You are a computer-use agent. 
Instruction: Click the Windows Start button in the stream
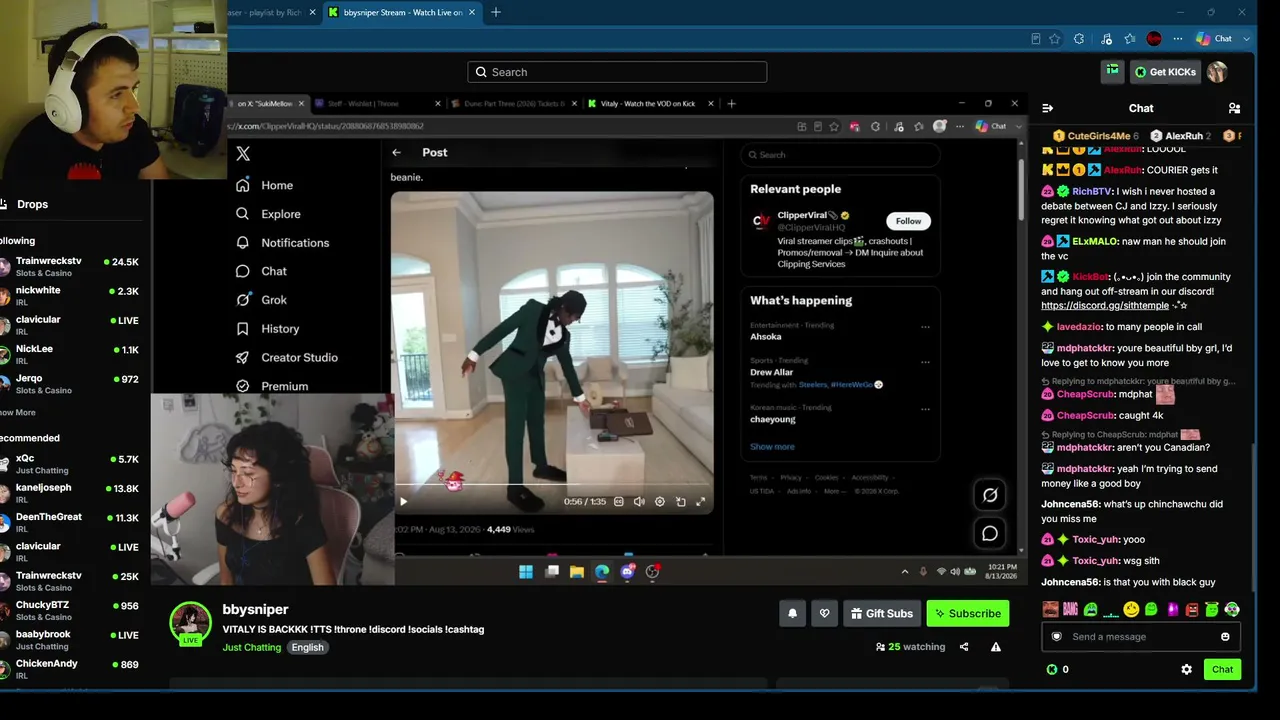[x=526, y=572]
